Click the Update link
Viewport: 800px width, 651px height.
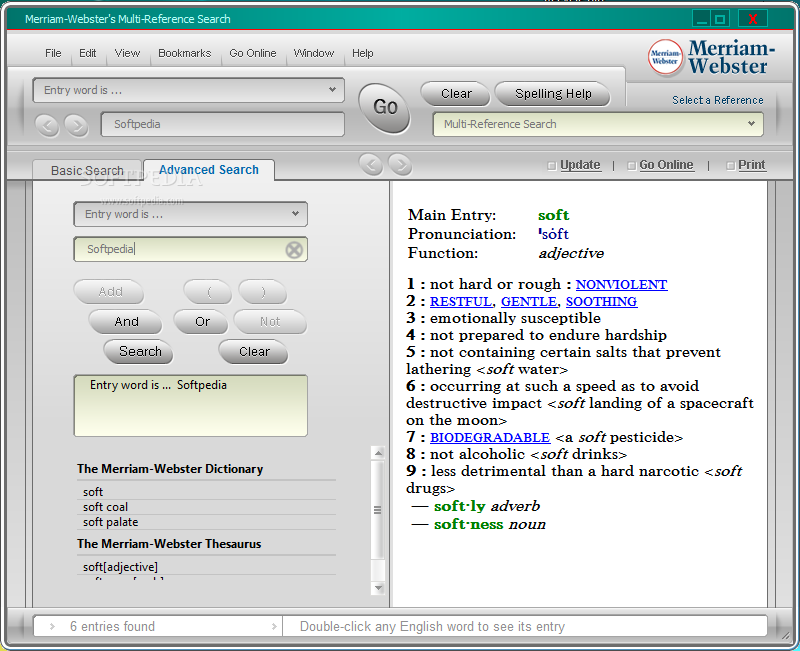580,165
